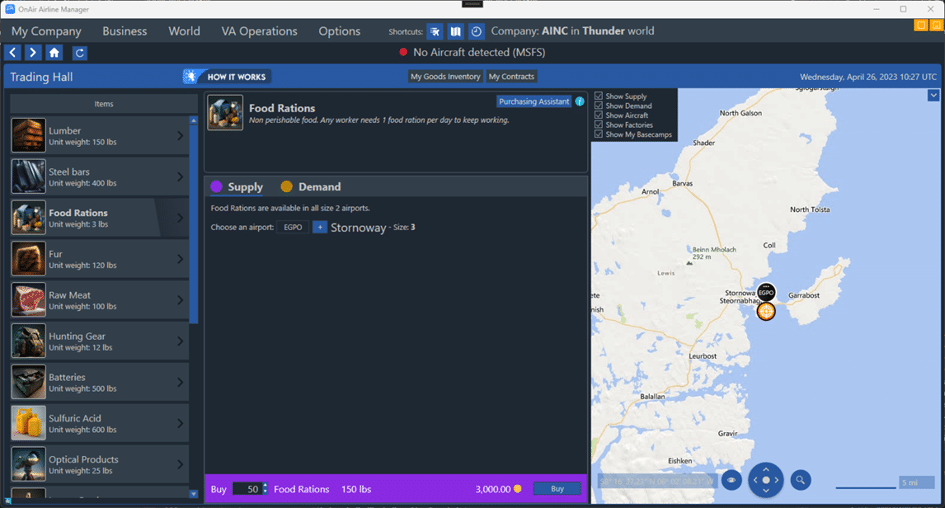Image resolution: width=945 pixels, height=508 pixels.
Task: Click the plus button next to EGPO
Action: coord(319,227)
